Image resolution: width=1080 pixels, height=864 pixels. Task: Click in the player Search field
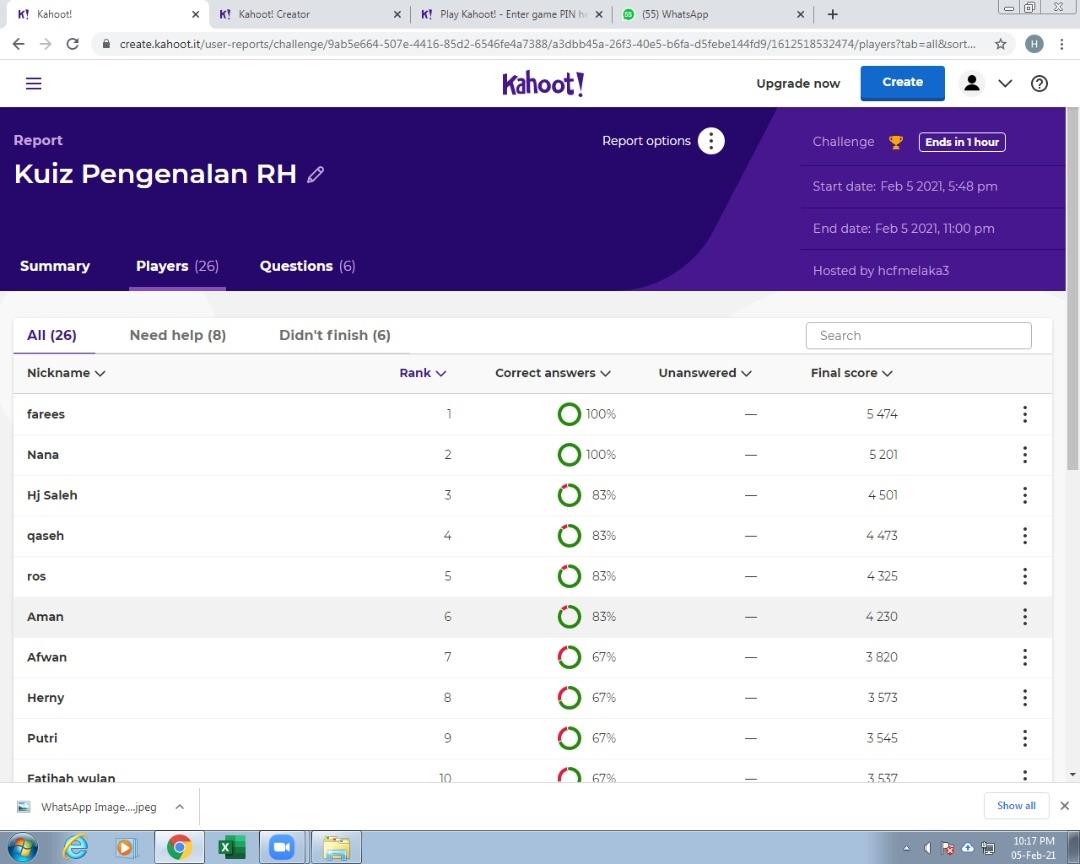[x=918, y=336]
